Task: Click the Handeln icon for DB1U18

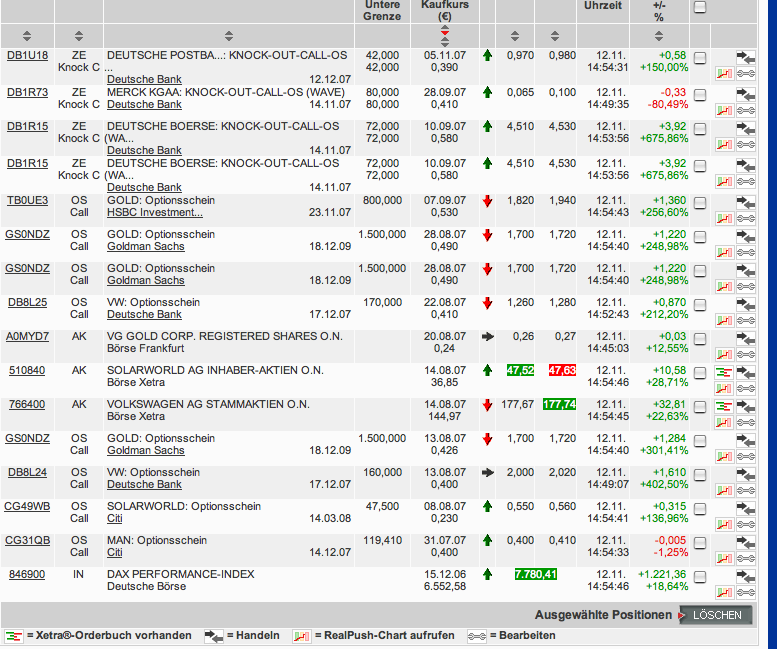Action: pos(745,58)
